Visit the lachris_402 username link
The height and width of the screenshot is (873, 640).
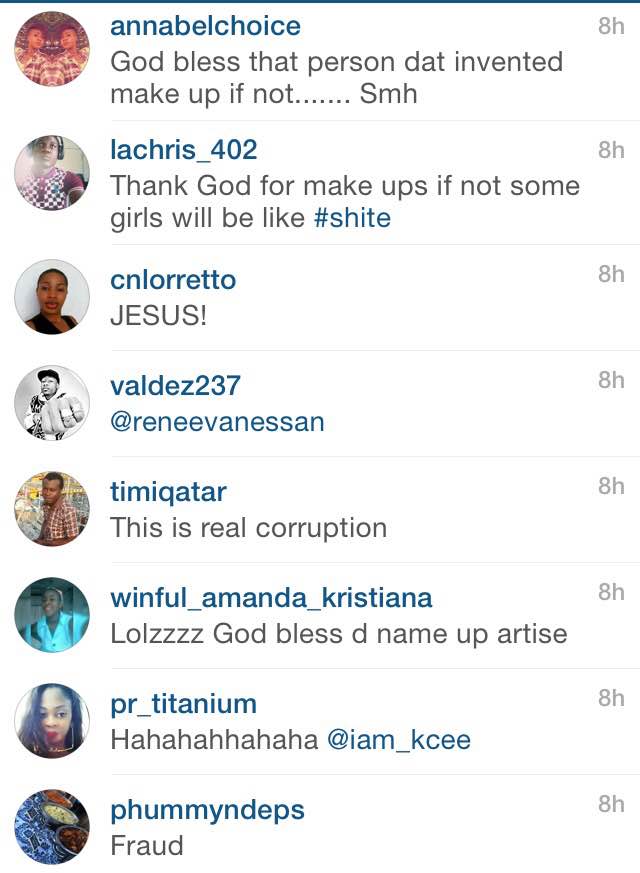click(x=184, y=150)
